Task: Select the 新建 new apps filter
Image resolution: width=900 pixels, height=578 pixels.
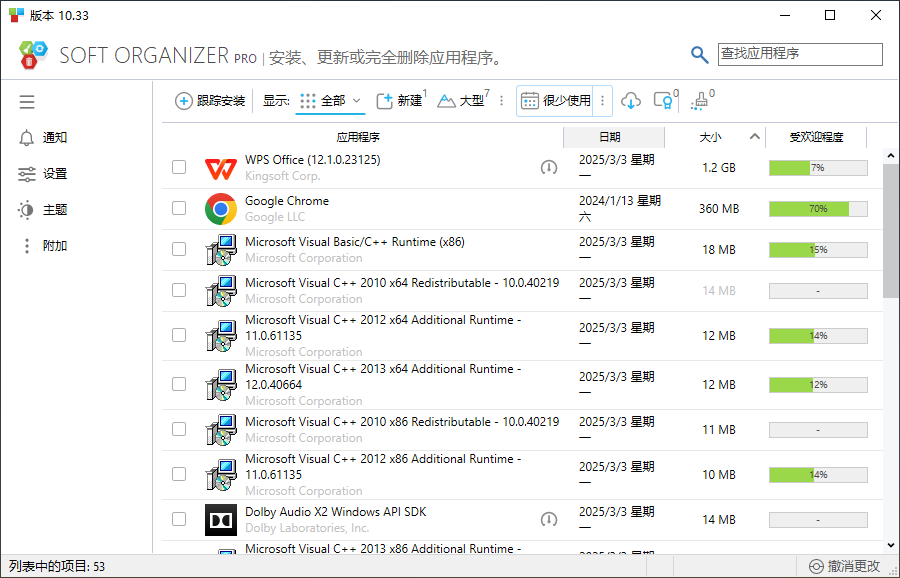Action: pyautogui.click(x=400, y=101)
